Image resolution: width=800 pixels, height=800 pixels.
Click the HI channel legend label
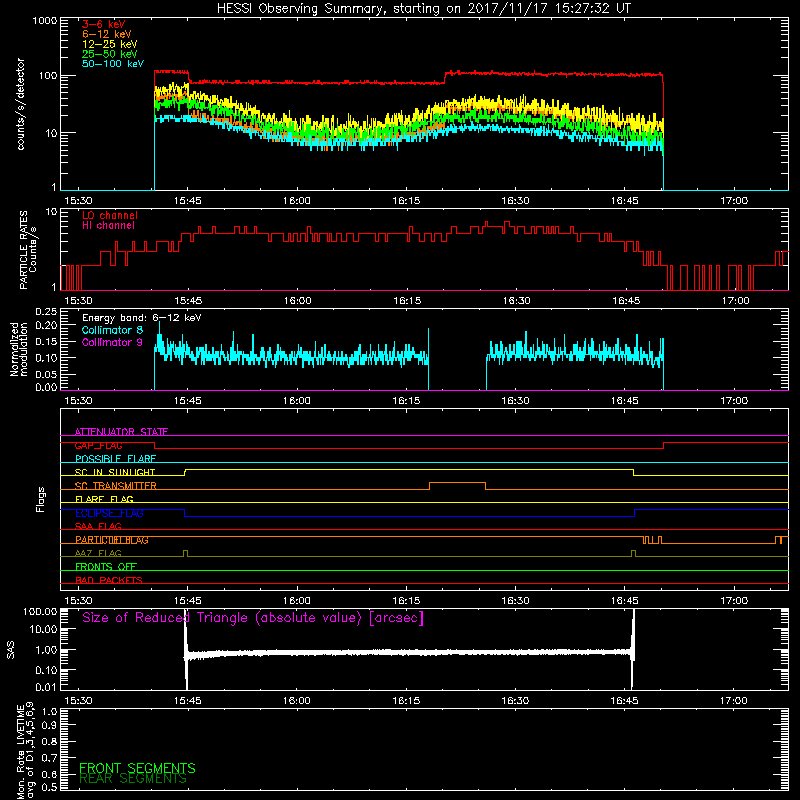tap(109, 225)
